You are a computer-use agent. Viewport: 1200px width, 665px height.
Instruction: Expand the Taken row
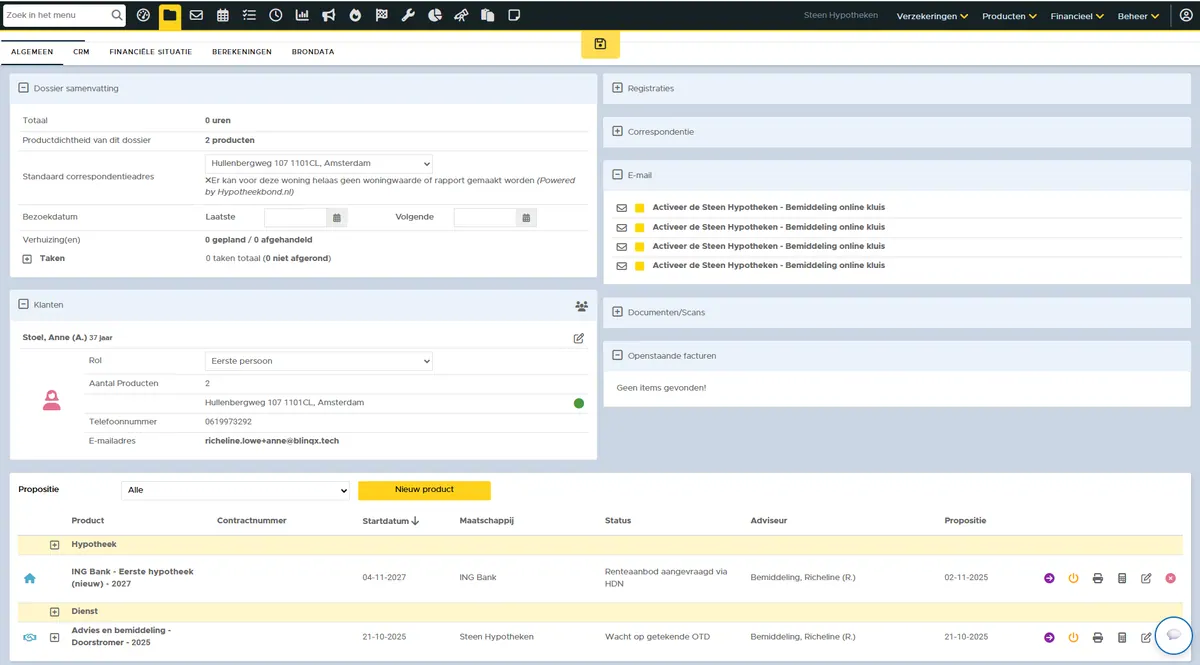pos(27,259)
